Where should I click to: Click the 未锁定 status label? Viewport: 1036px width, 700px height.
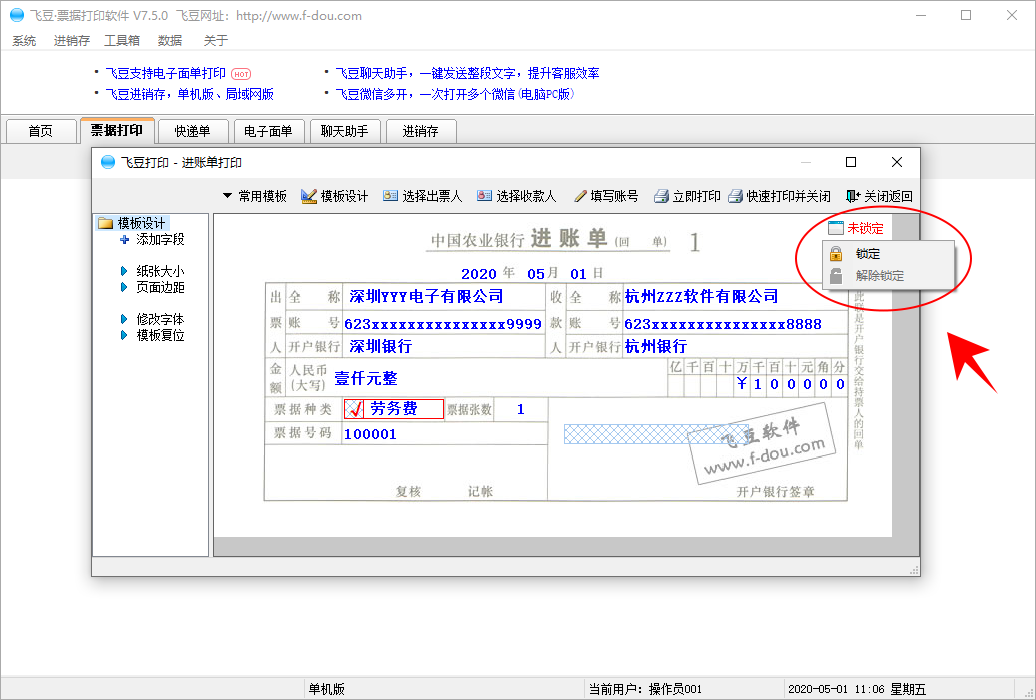pos(866,228)
